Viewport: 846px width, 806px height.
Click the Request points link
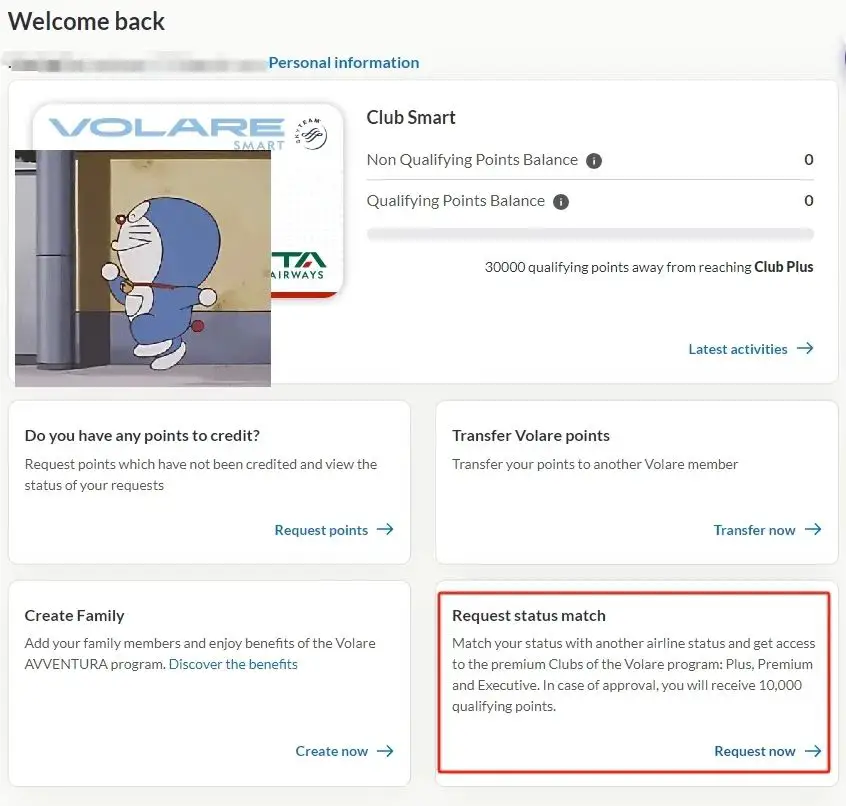click(321, 530)
